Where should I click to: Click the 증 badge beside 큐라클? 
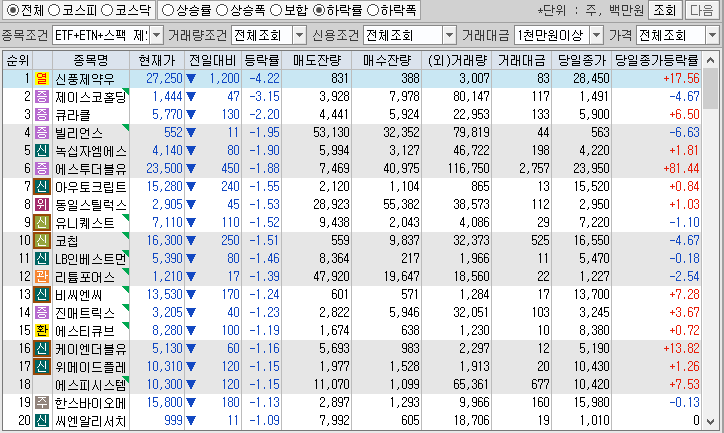(42, 114)
